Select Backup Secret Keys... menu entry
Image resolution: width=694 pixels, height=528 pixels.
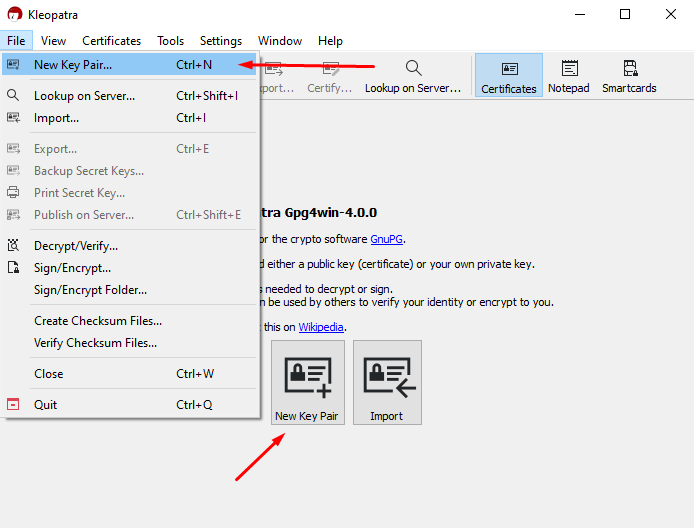[x=129, y=171]
